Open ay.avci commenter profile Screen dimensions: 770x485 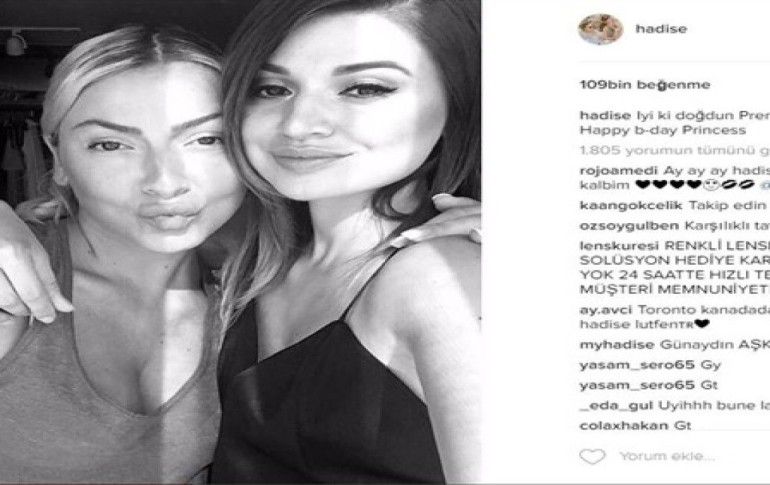(605, 310)
